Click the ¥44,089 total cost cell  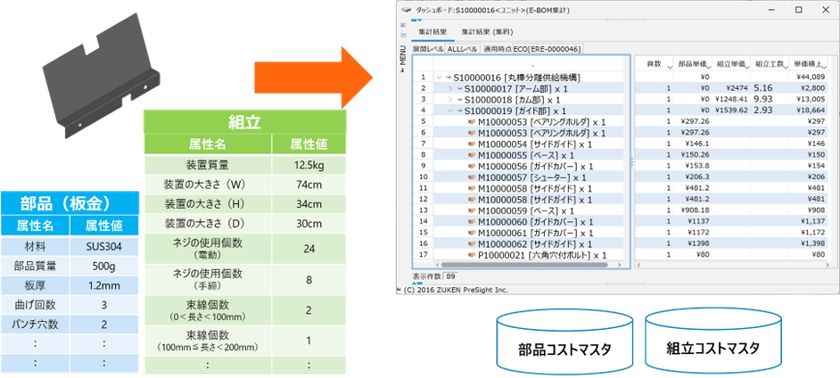click(x=809, y=78)
